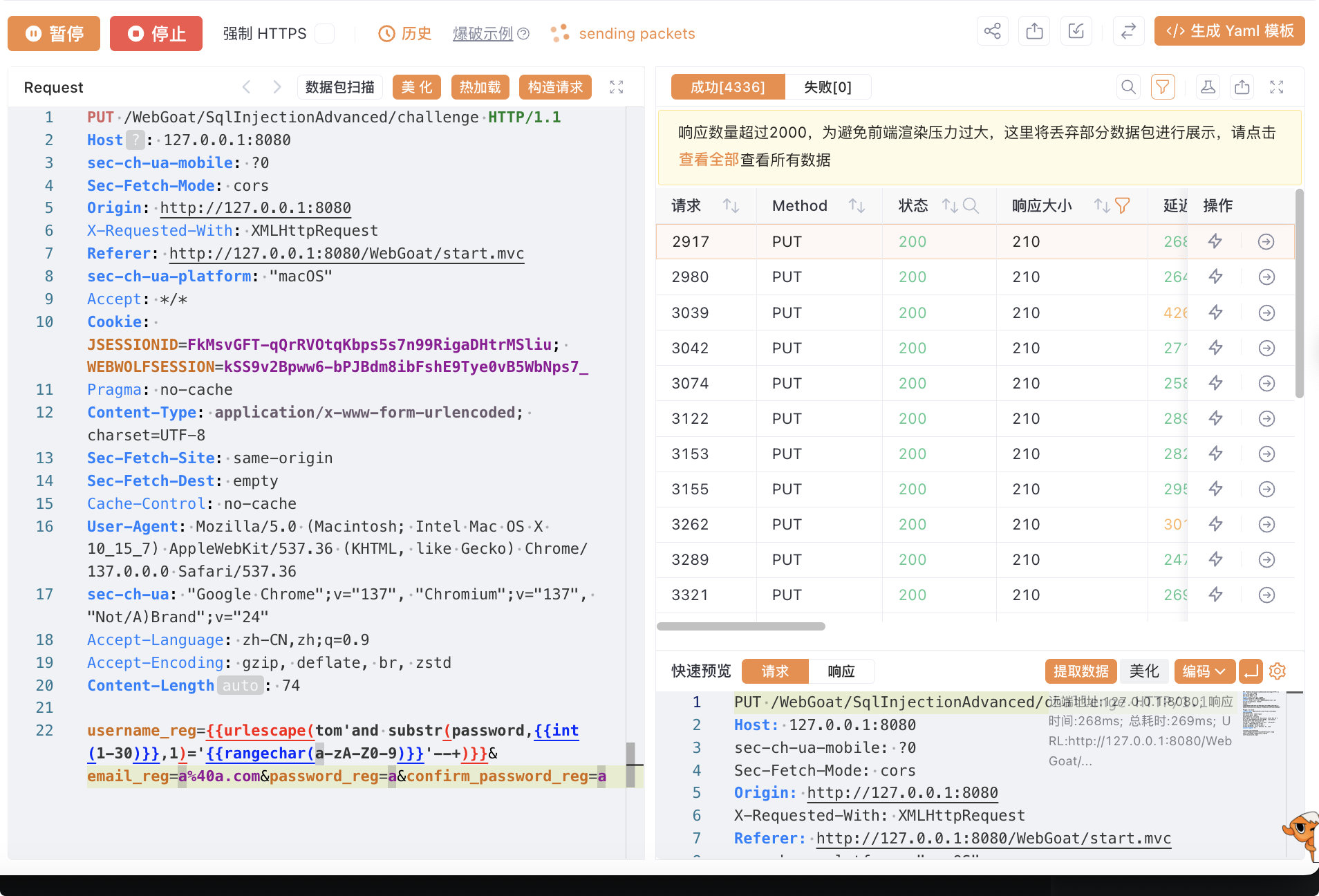The width and height of the screenshot is (1319, 896).
Task: Open details arrow for request 3074
Action: pyautogui.click(x=1266, y=383)
